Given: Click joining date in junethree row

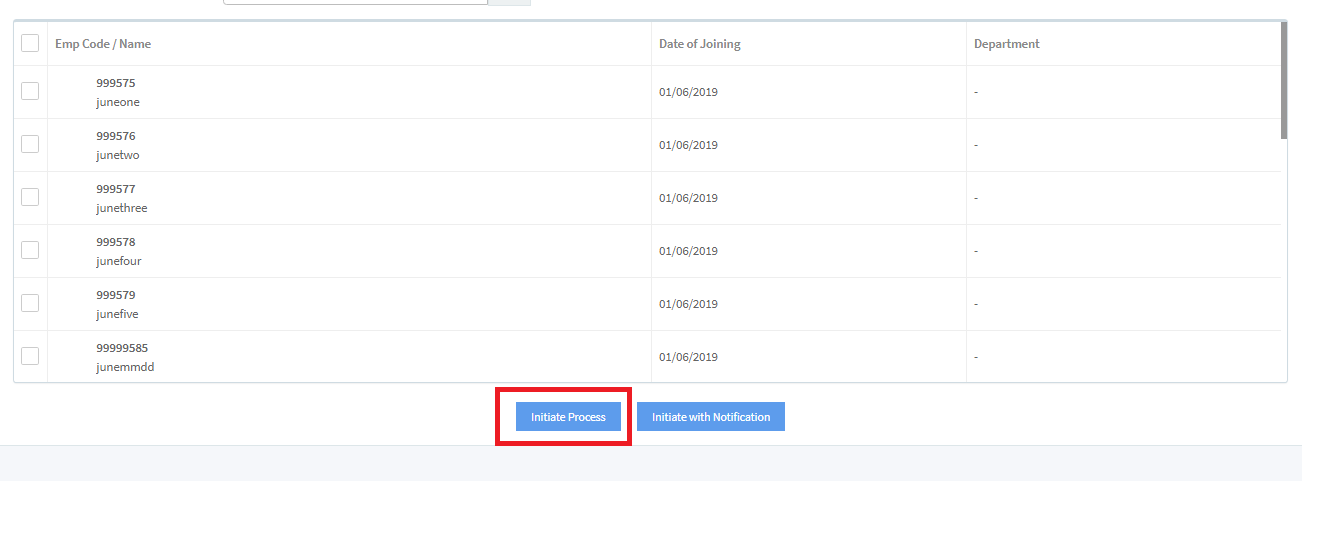Looking at the screenshot, I should coord(688,198).
